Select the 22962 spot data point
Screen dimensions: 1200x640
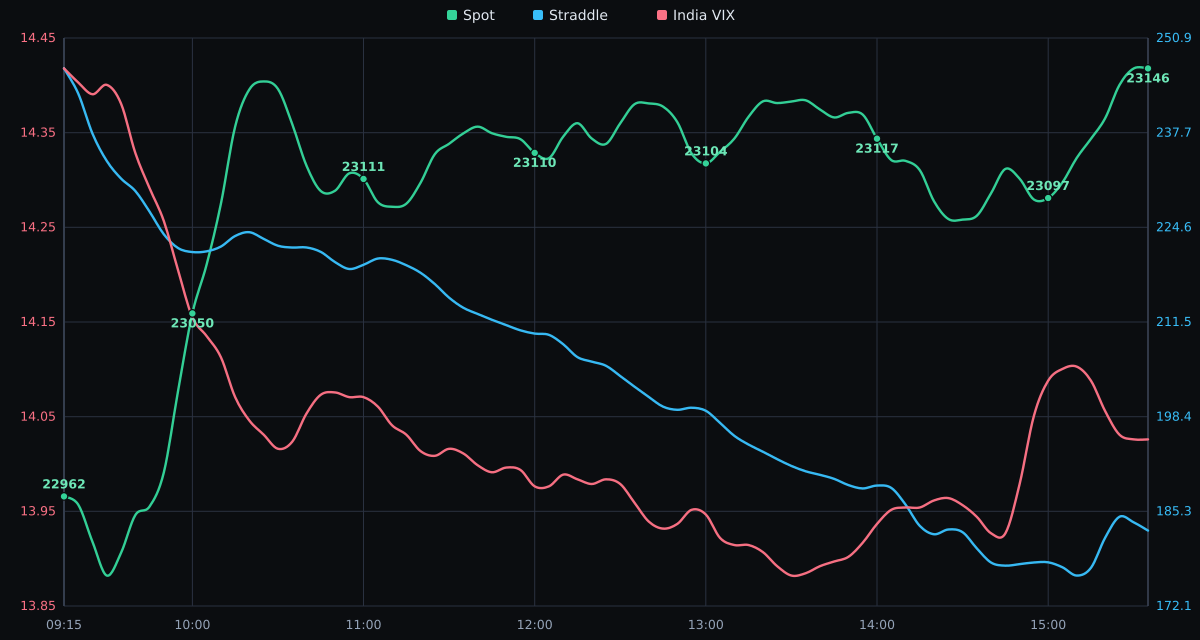point(64,496)
